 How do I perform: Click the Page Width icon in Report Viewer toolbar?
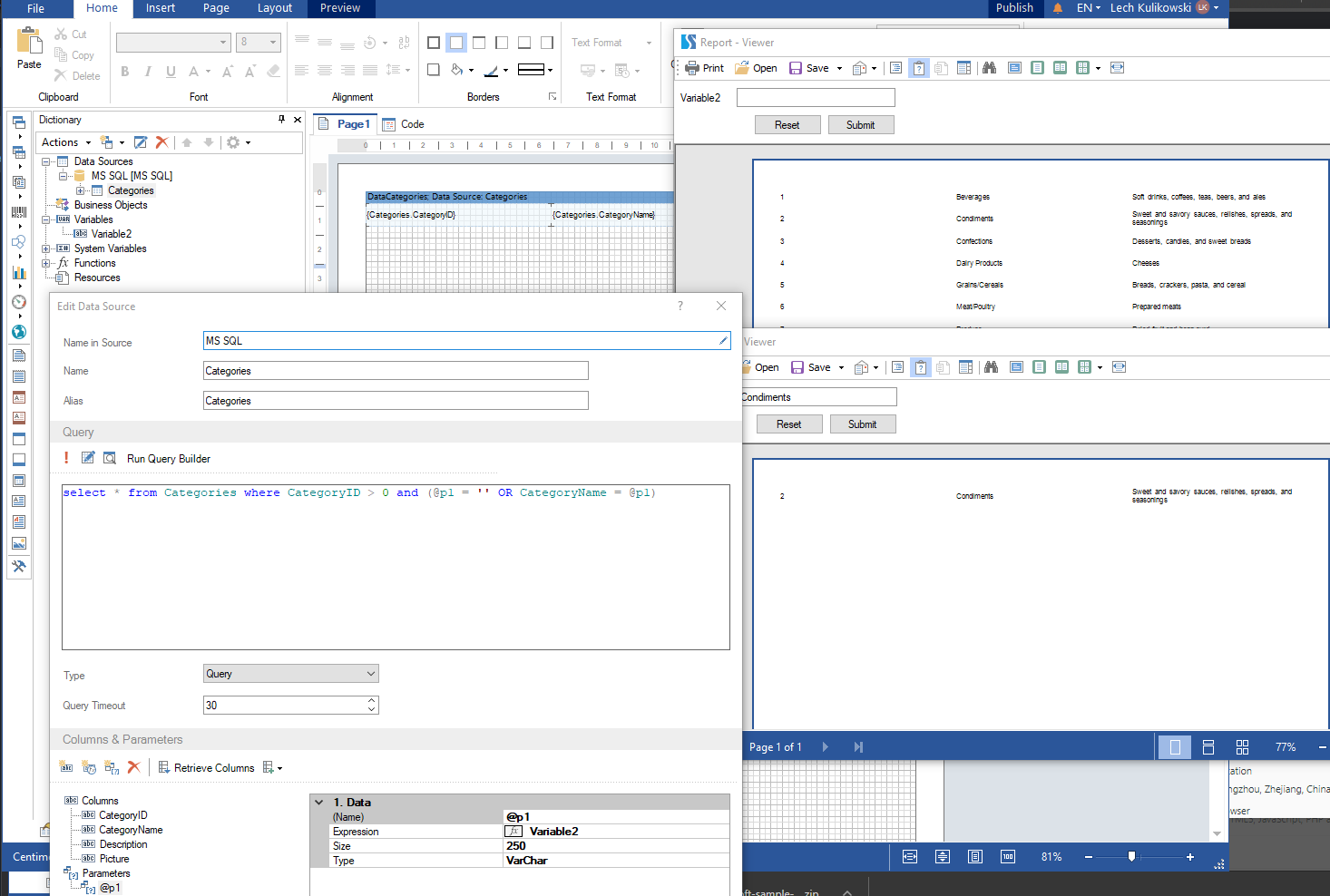[x=1117, y=68]
